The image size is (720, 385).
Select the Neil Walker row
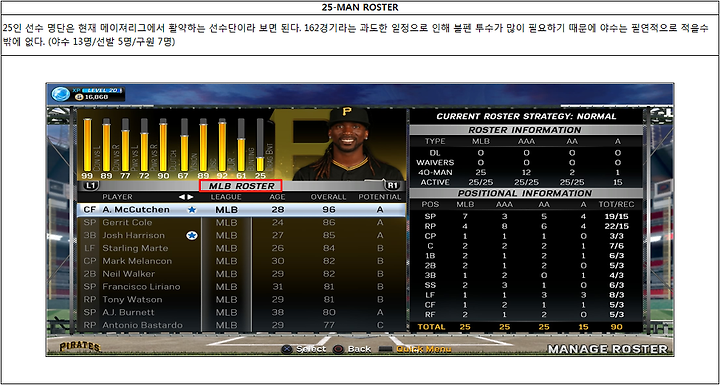pyautogui.click(x=242, y=274)
